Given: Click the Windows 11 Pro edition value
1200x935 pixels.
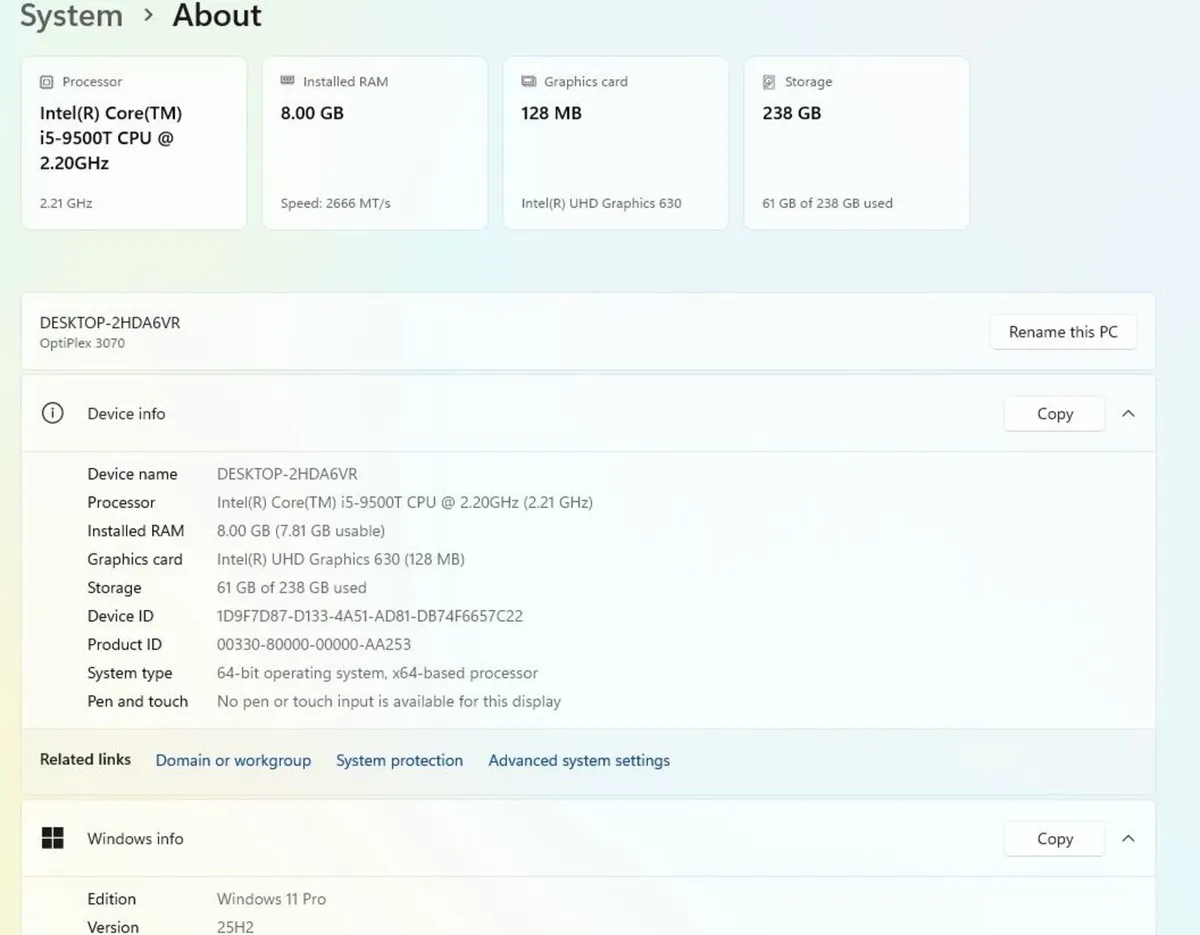Looking at the screenshot, I should point(271,899).
